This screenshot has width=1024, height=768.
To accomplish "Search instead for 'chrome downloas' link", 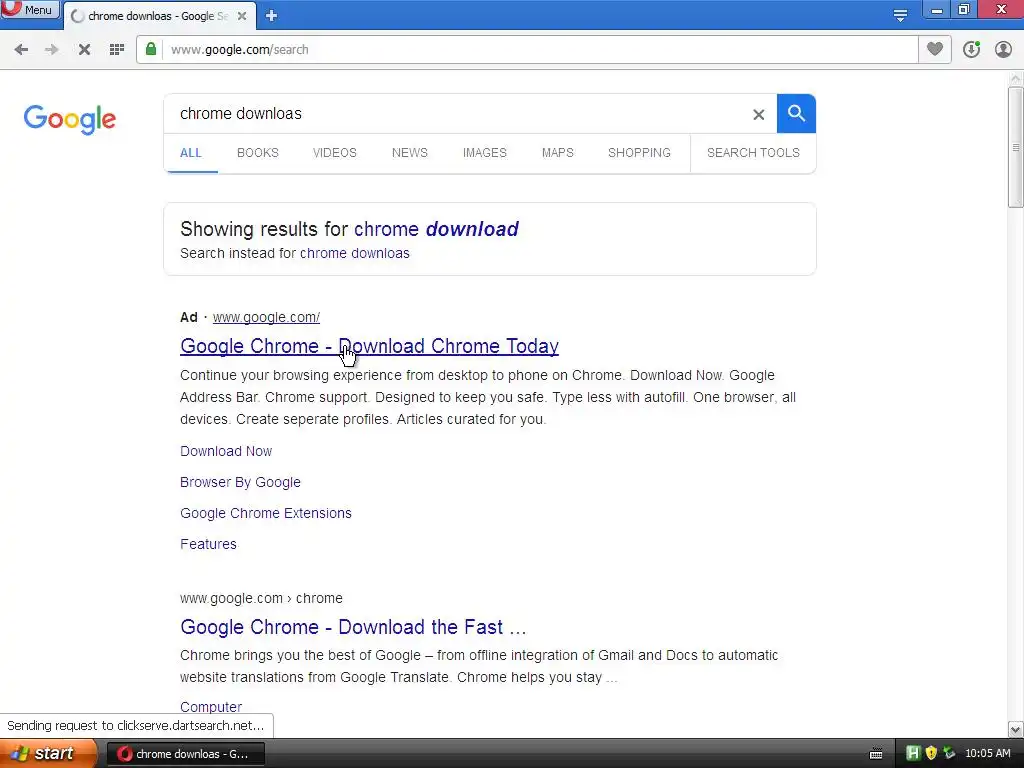I will (355, 253).
